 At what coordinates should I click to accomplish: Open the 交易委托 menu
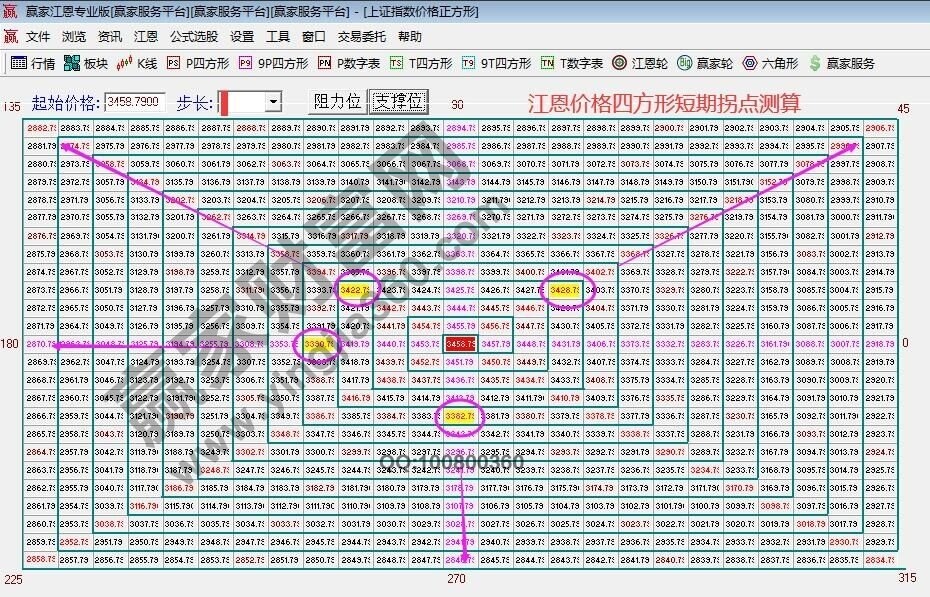click(x=361, y=37)
